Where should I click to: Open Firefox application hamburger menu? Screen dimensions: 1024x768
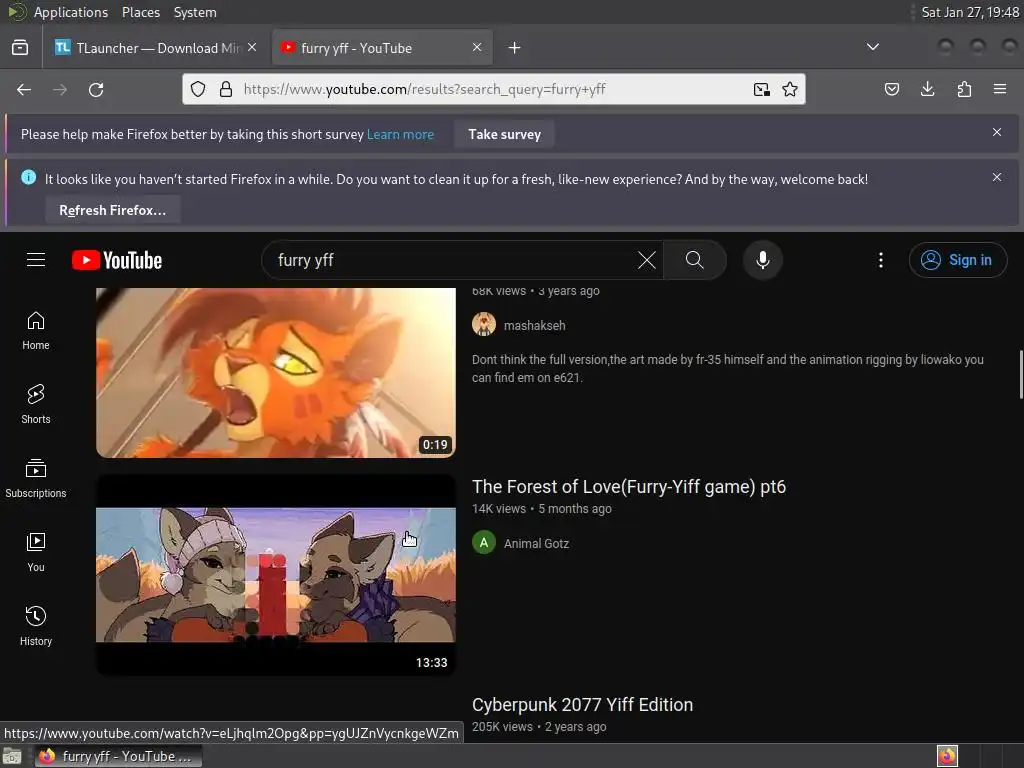1000,89
